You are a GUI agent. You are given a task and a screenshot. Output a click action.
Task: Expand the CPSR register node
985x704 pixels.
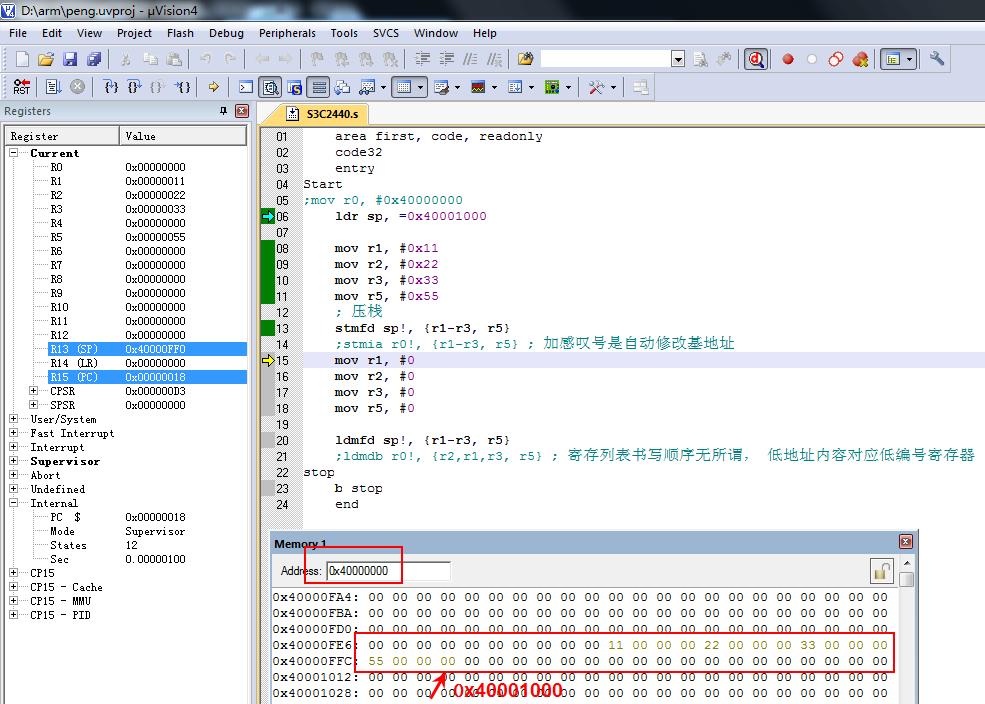coord(34,391)
